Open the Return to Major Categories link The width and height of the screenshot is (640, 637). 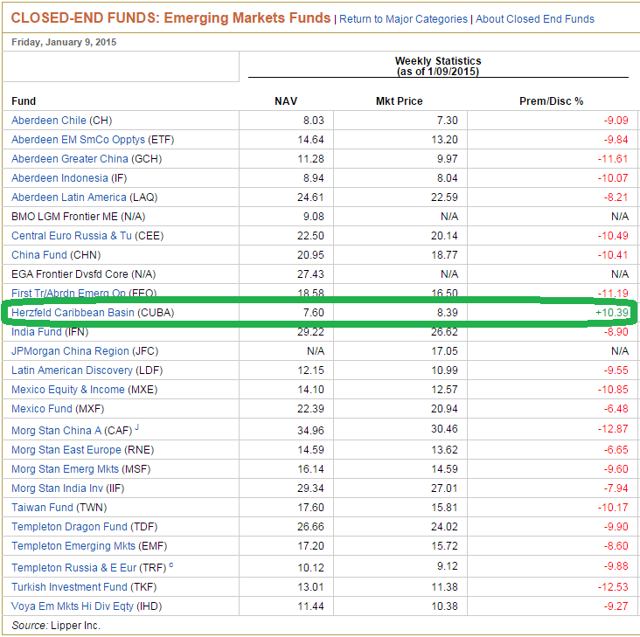pyautogui.click(x=403, y=19)
